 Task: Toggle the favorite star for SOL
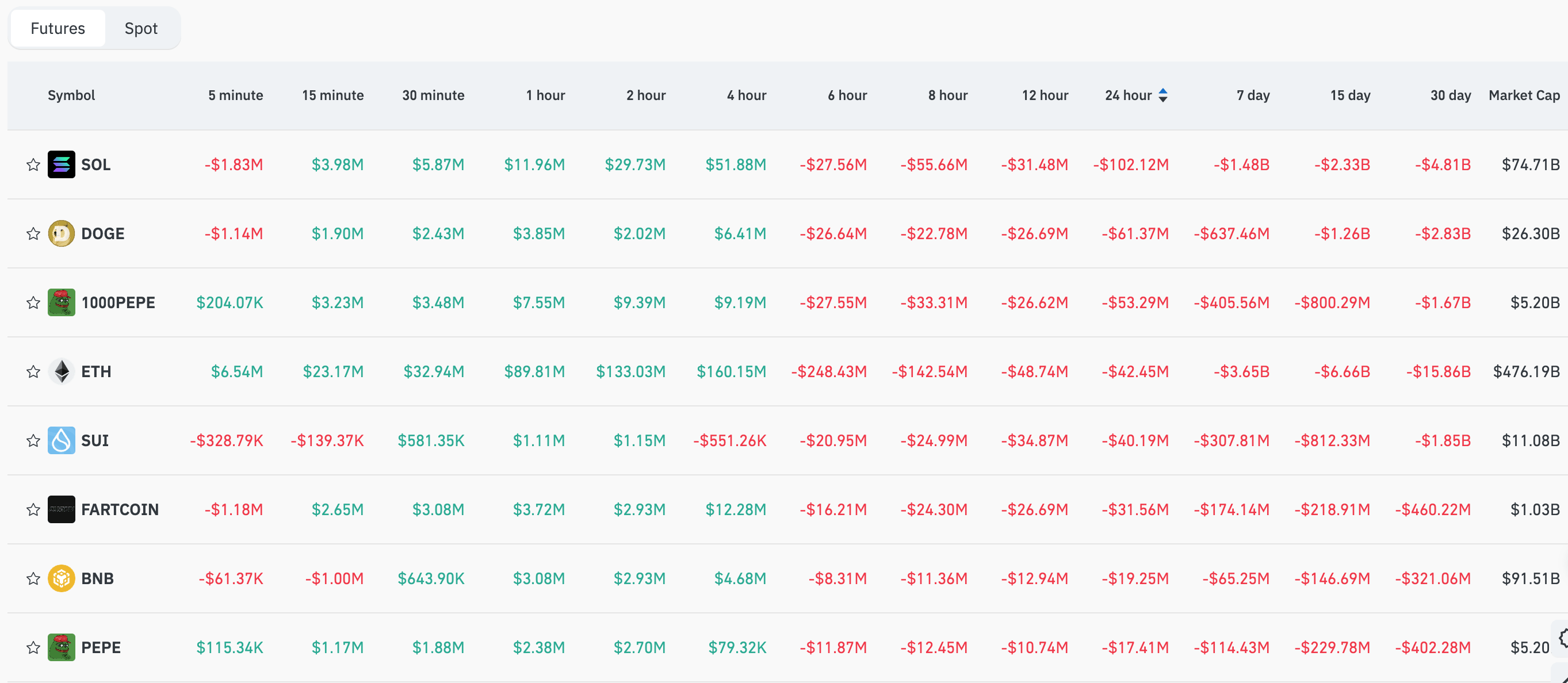click(33, 164)
